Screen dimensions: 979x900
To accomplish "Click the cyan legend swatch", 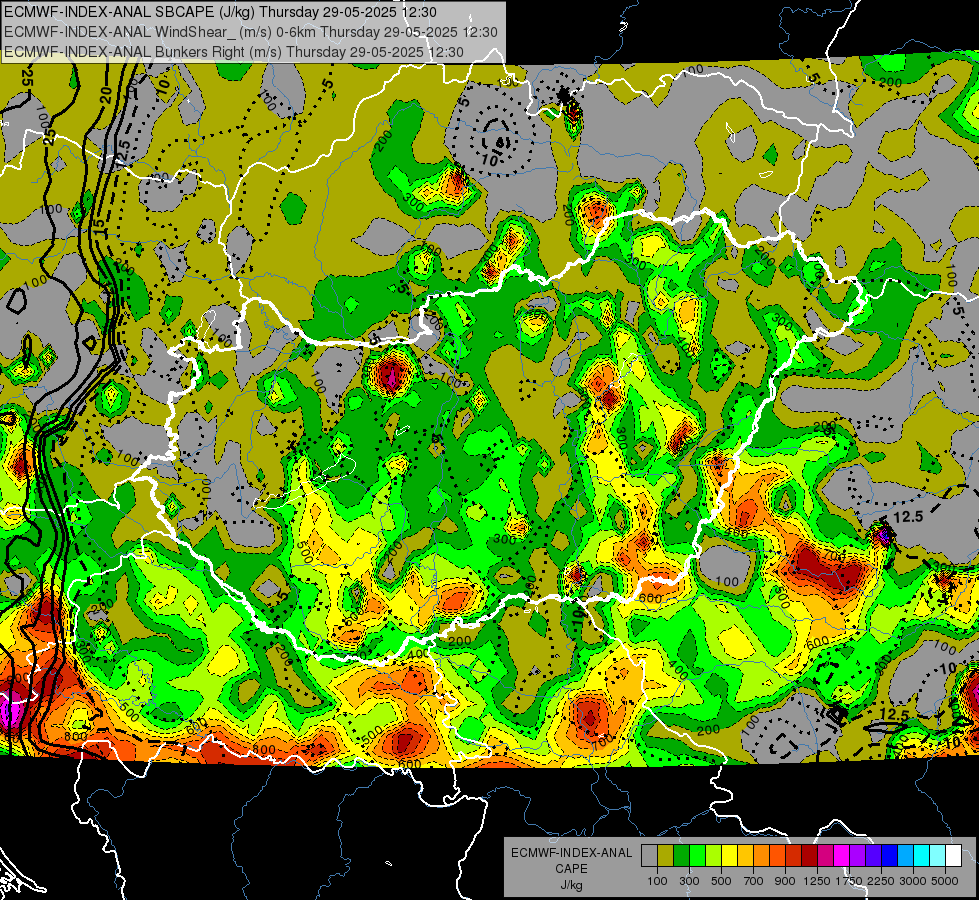I will pos(922,856).
